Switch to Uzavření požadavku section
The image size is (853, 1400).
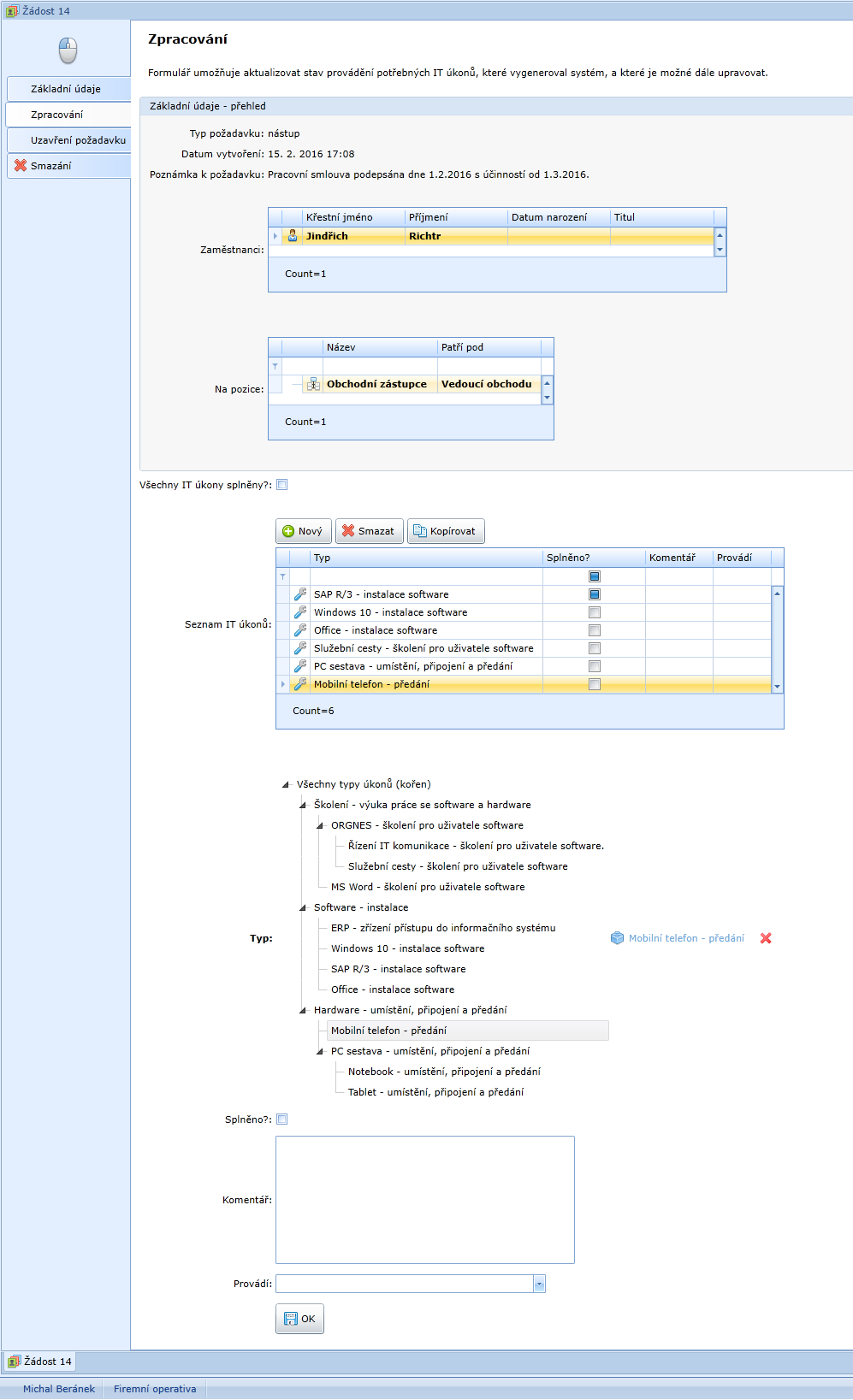click(x=78, y=140)
